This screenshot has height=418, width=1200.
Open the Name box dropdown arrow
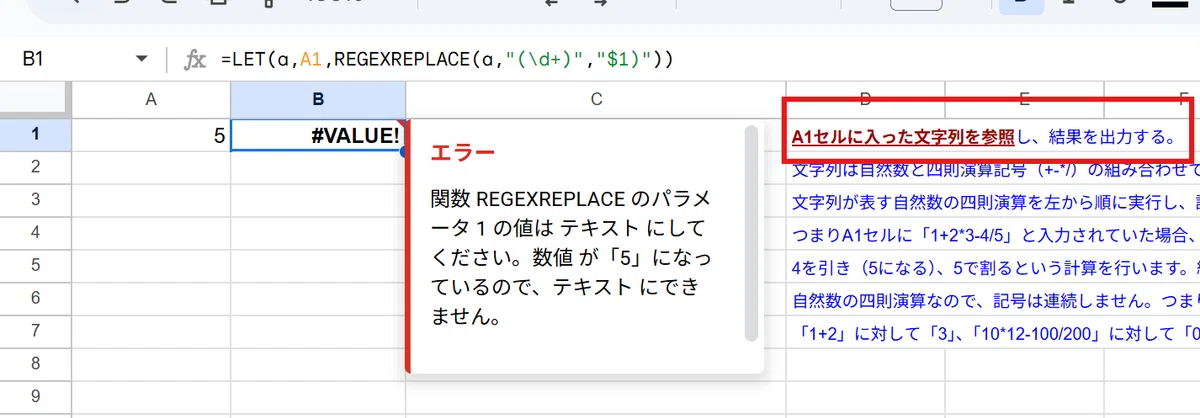click(x=141, y=60)
